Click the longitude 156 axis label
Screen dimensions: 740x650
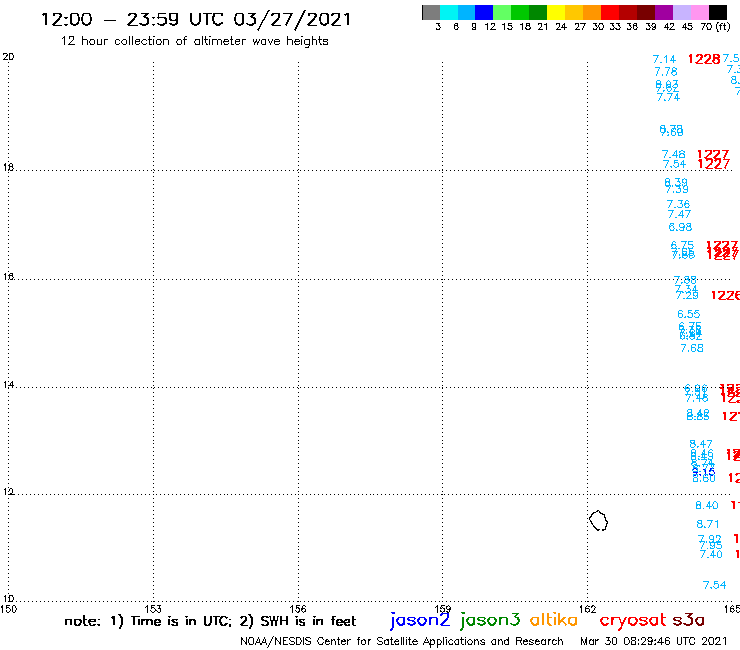click(298, 609)
